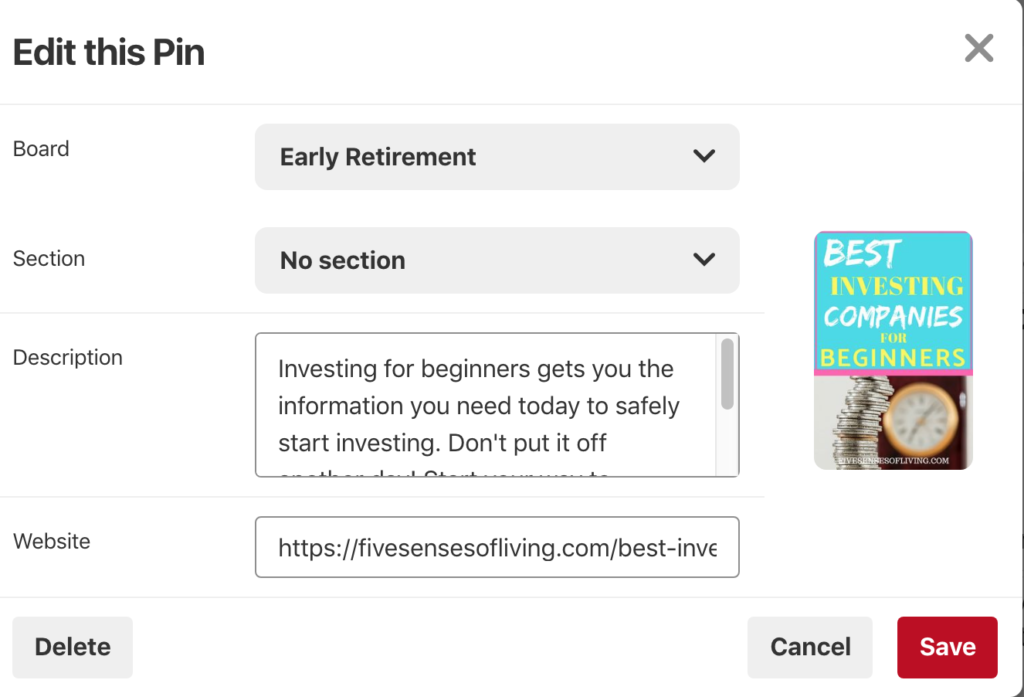
Task: Click the Website field label
Action: 52,541
